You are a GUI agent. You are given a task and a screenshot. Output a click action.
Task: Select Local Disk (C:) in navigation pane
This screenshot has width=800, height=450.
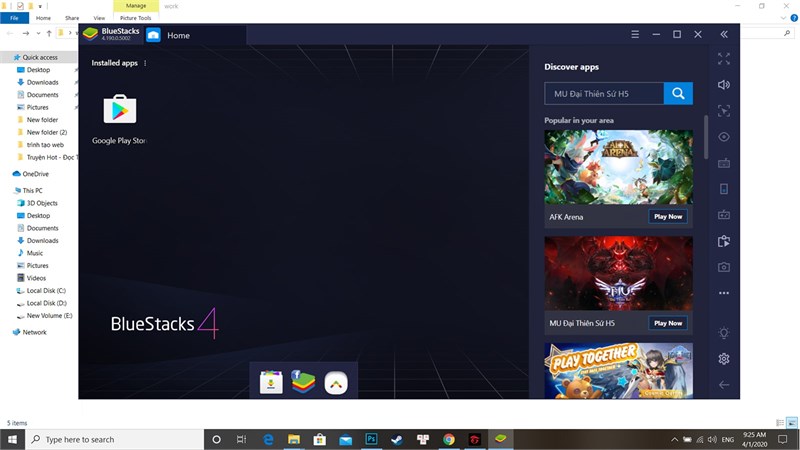tap(46, 290)
